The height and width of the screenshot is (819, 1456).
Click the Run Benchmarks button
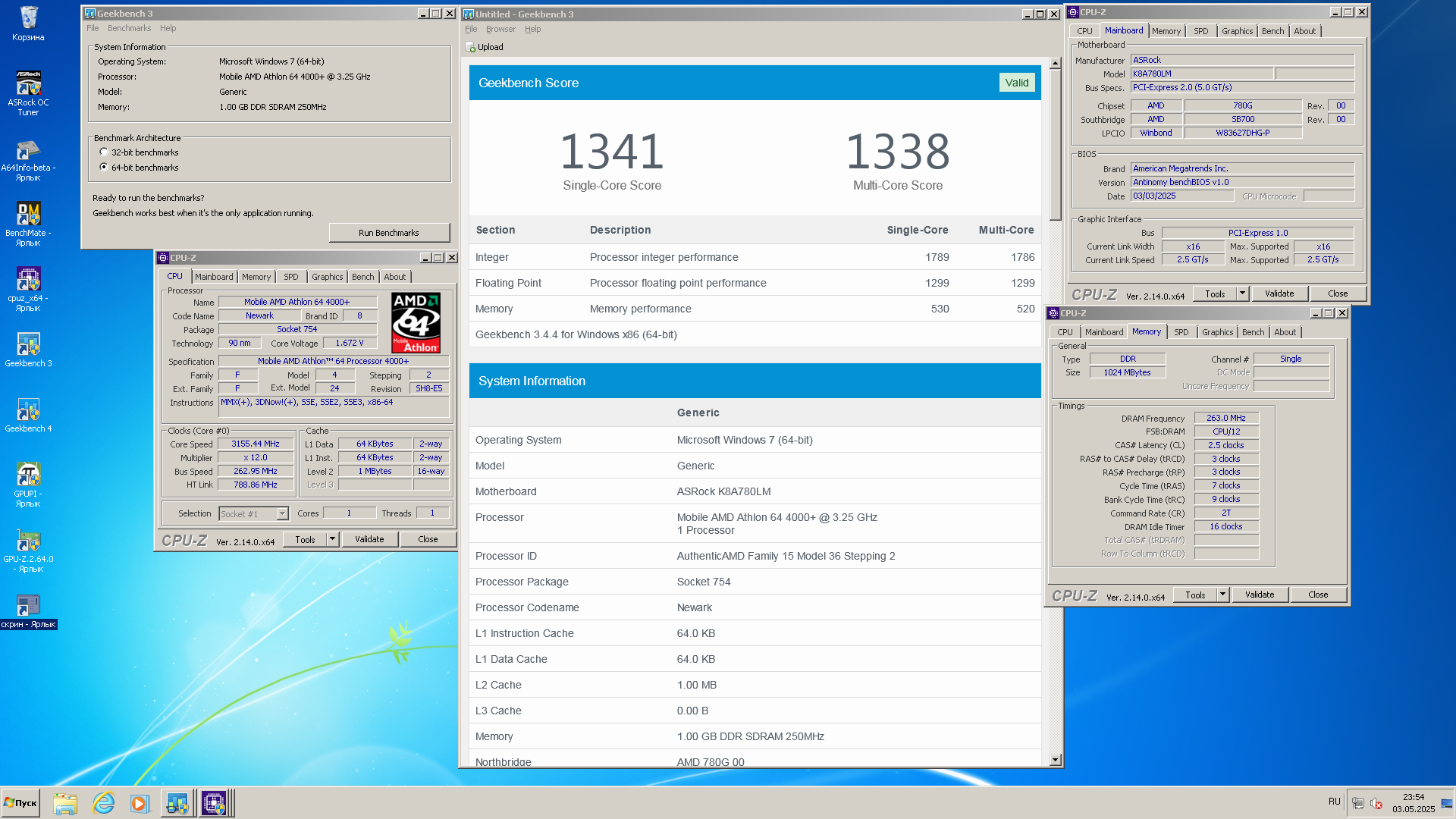389,233
